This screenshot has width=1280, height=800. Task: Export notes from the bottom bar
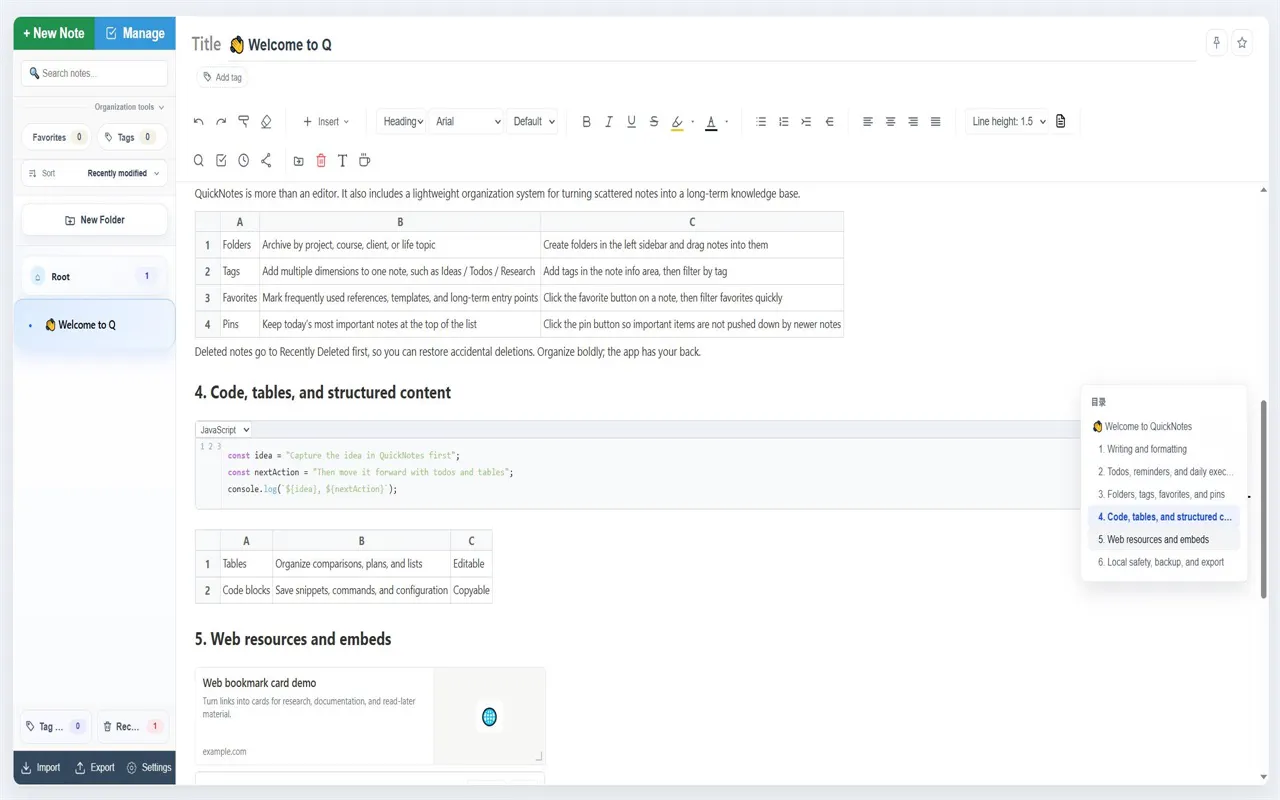(95, 768)
